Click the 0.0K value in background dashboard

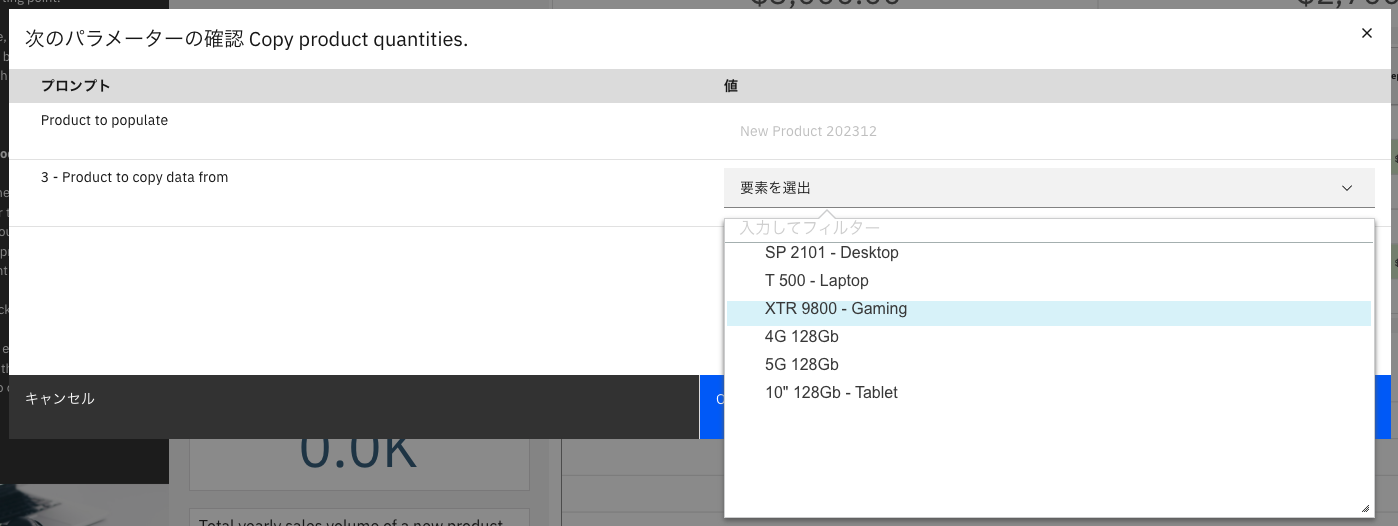(x=358, y=453)
